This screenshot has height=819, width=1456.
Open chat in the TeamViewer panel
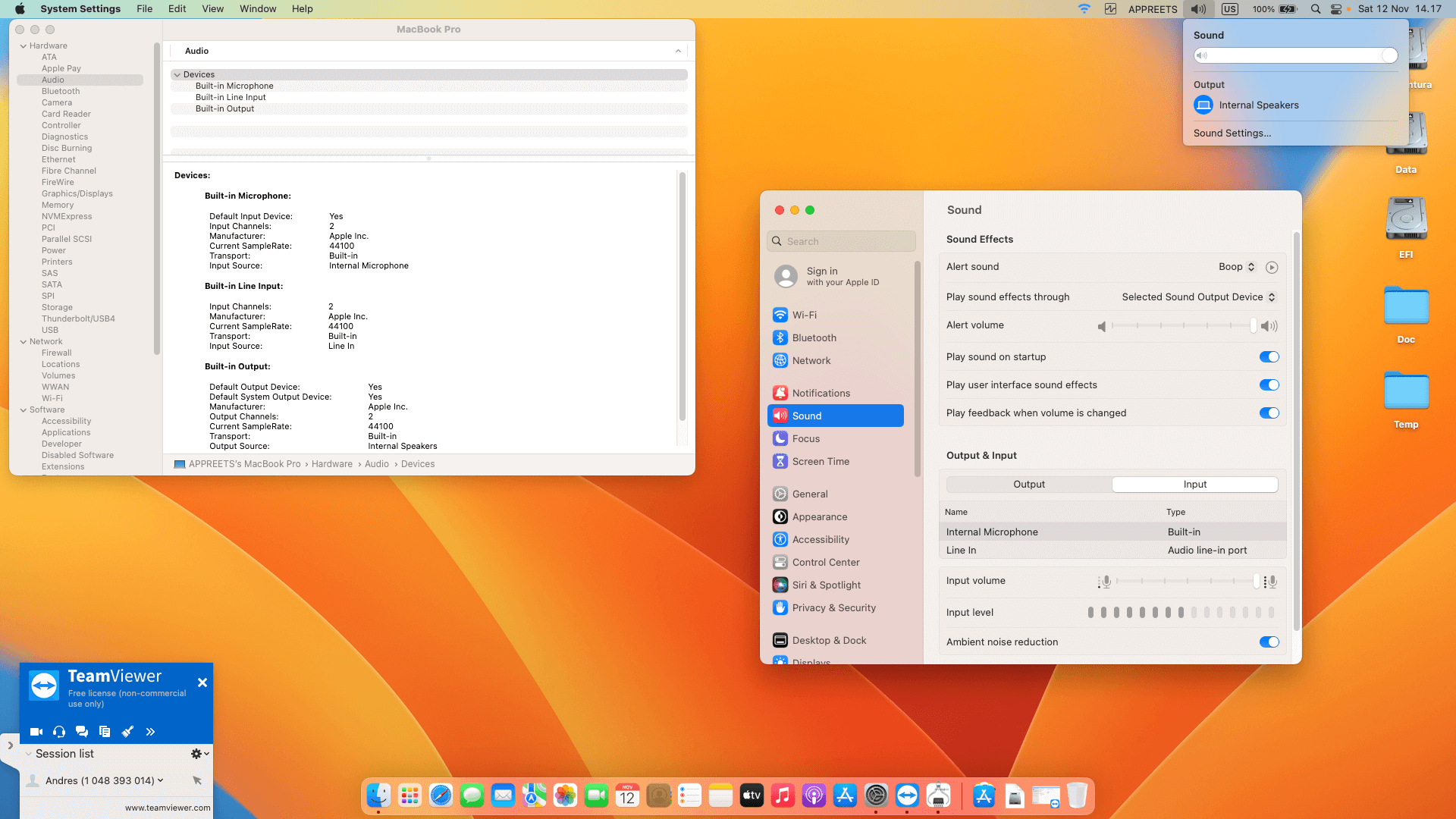pos(82,732)
